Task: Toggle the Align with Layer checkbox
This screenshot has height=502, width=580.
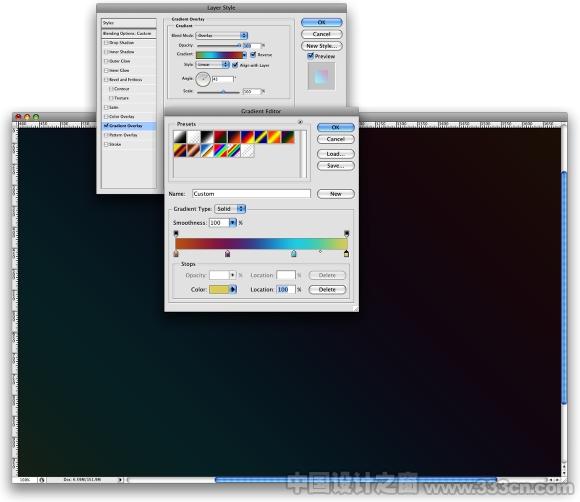Action: (235, 65)
